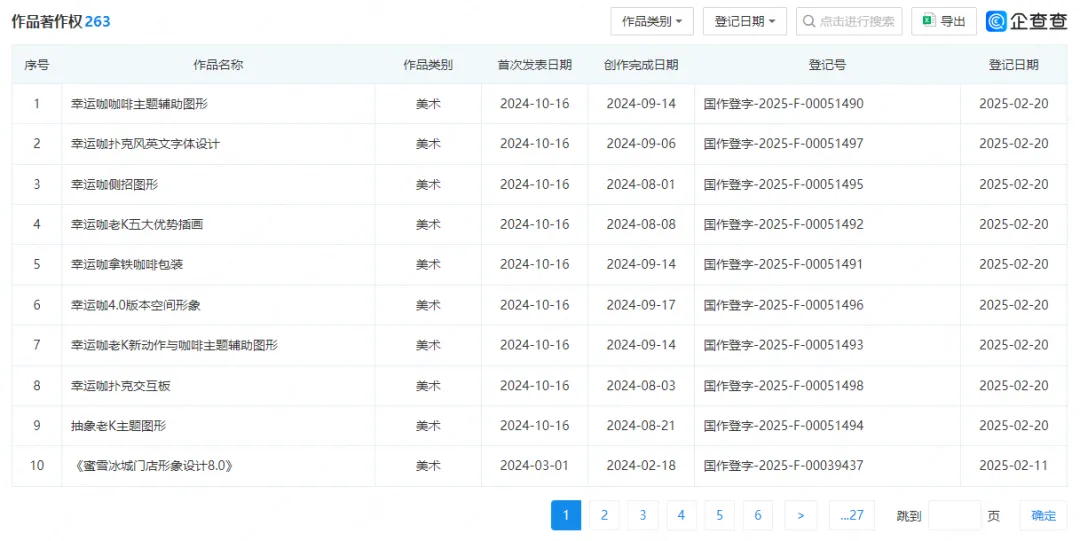Click registration number 国作登字-2025-F-00051492
This screenshot has width=1080, height=541.
click(783, 224)
